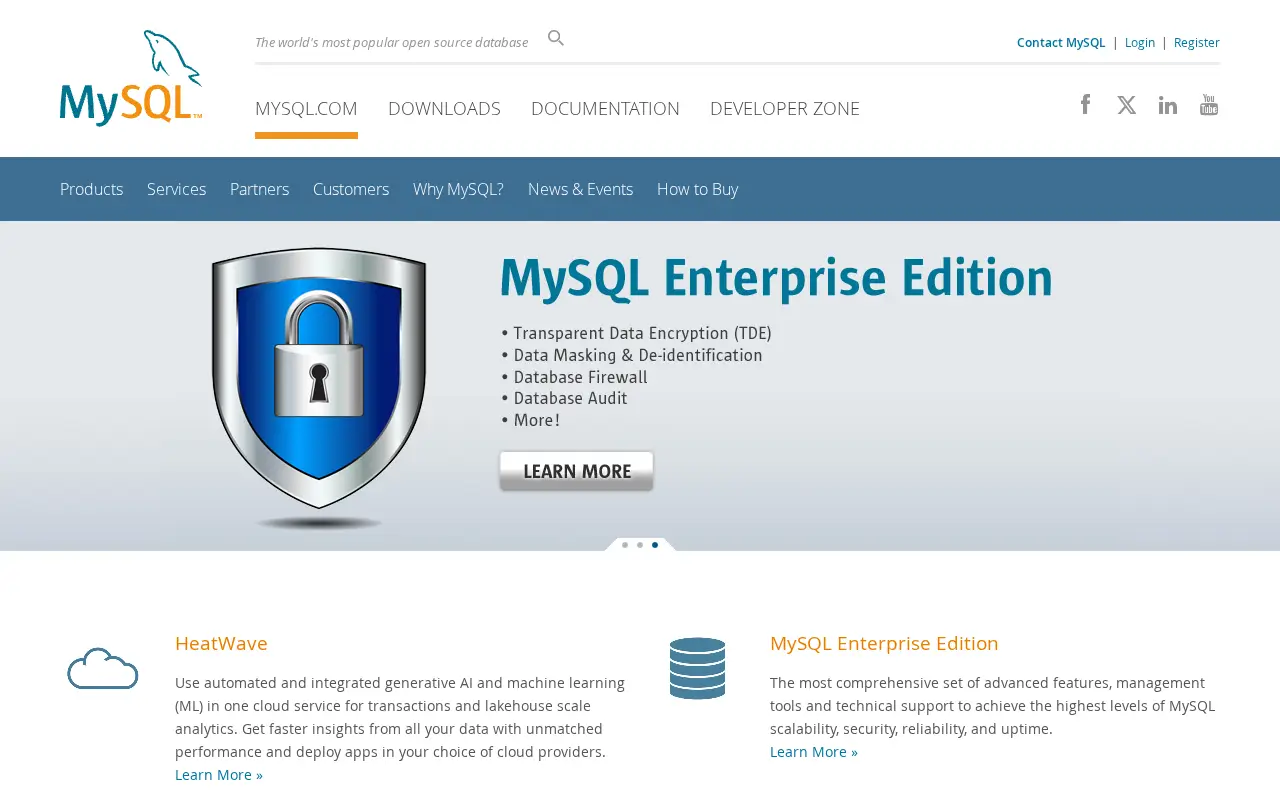
Task: Open the MySQL Facebook page icon
Action: point(1085,104)
